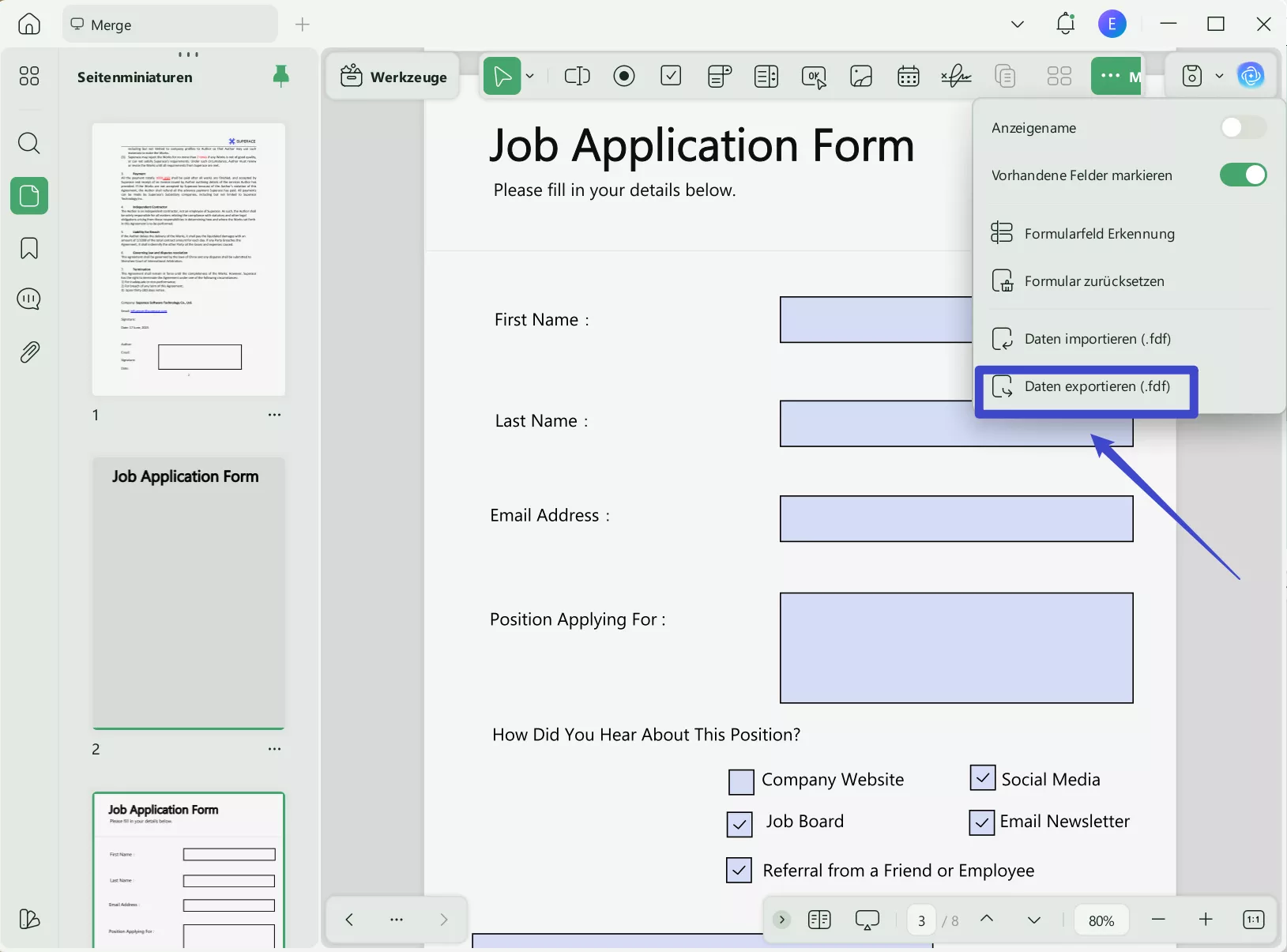The width and height of the screenshot is (1287, 952).
Task: Select the image field tool
Action: pyautogui.click(x=861, y=76)
